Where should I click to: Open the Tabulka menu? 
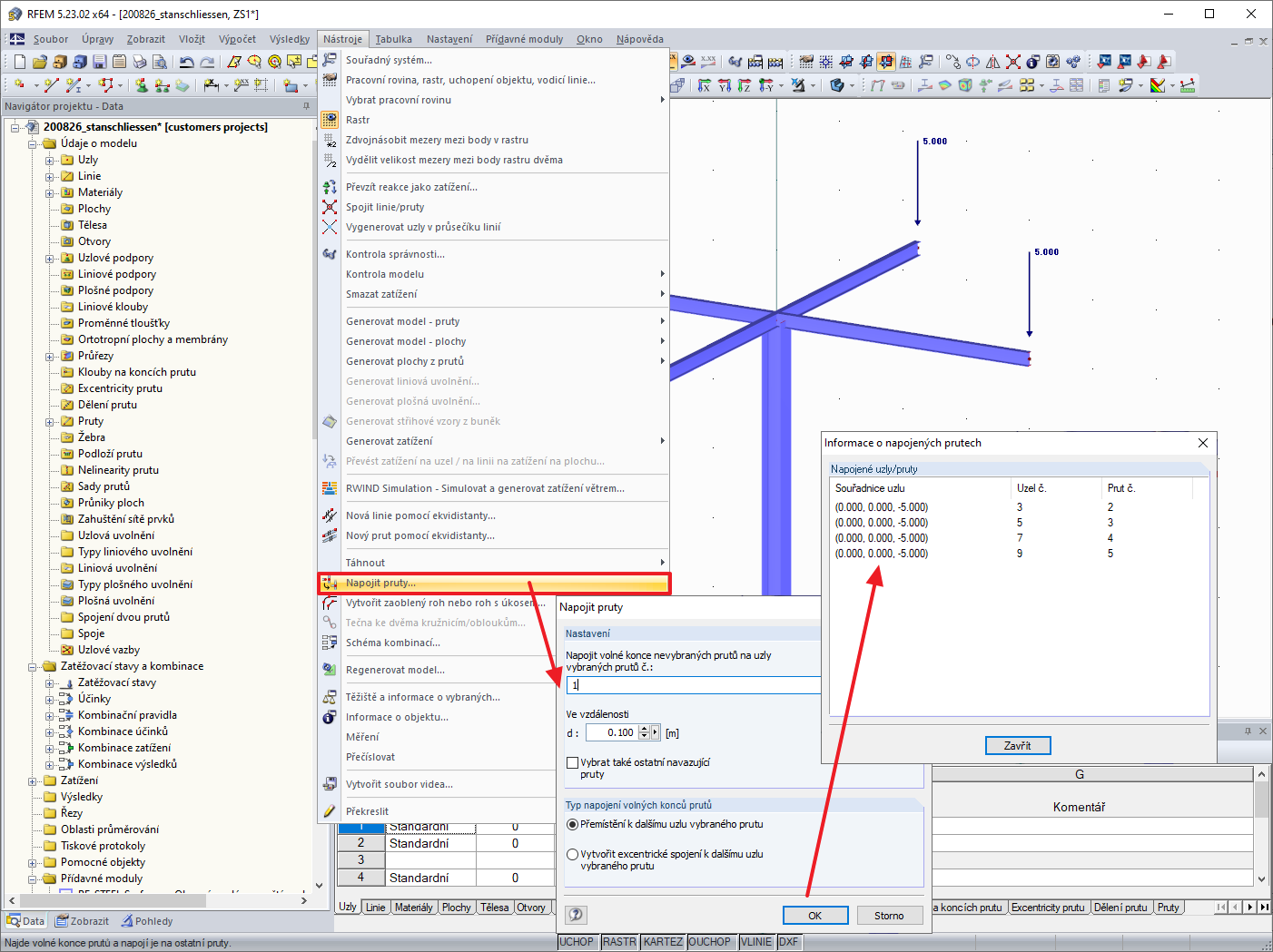coord(393,39)
